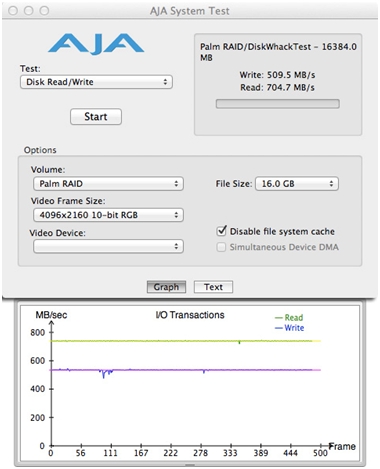380x469 pixels.
Task: Click the minimize window button
Action: click(29, 11)
